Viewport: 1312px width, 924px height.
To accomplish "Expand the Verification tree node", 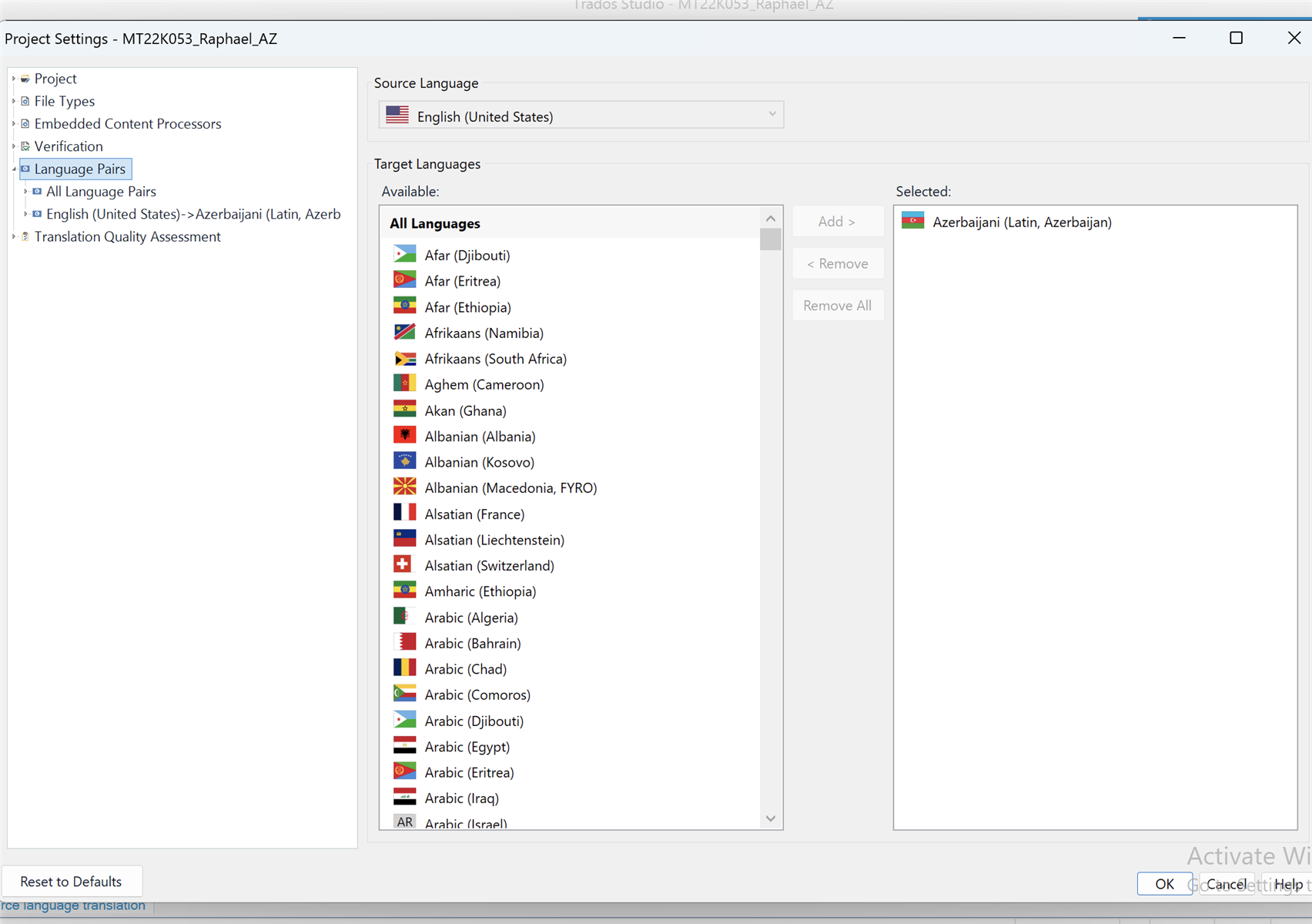I will [14, 146].
